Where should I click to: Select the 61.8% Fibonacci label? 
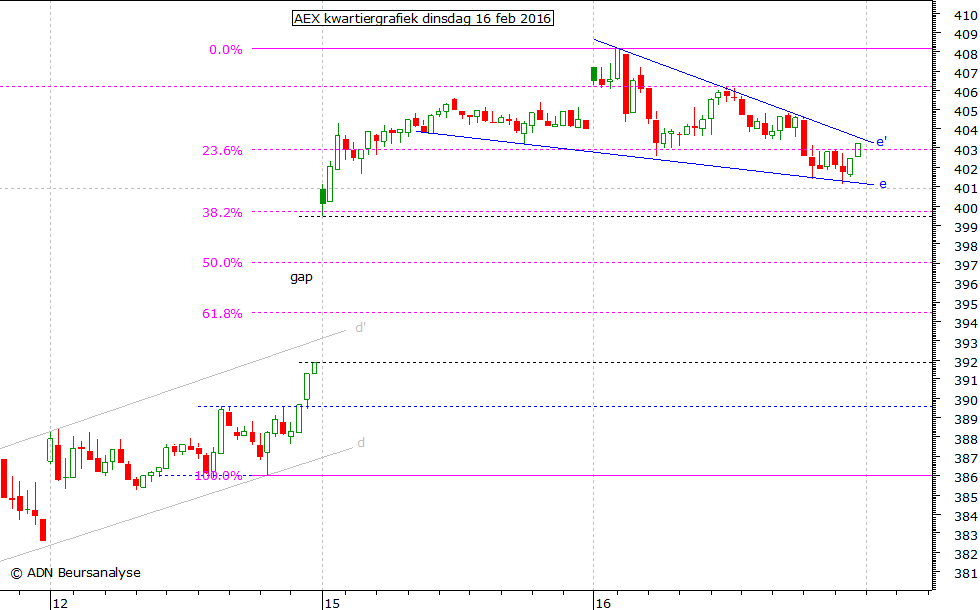222,314
